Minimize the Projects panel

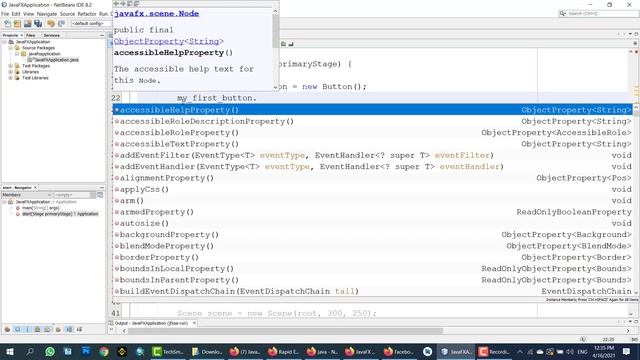point(102,36)
